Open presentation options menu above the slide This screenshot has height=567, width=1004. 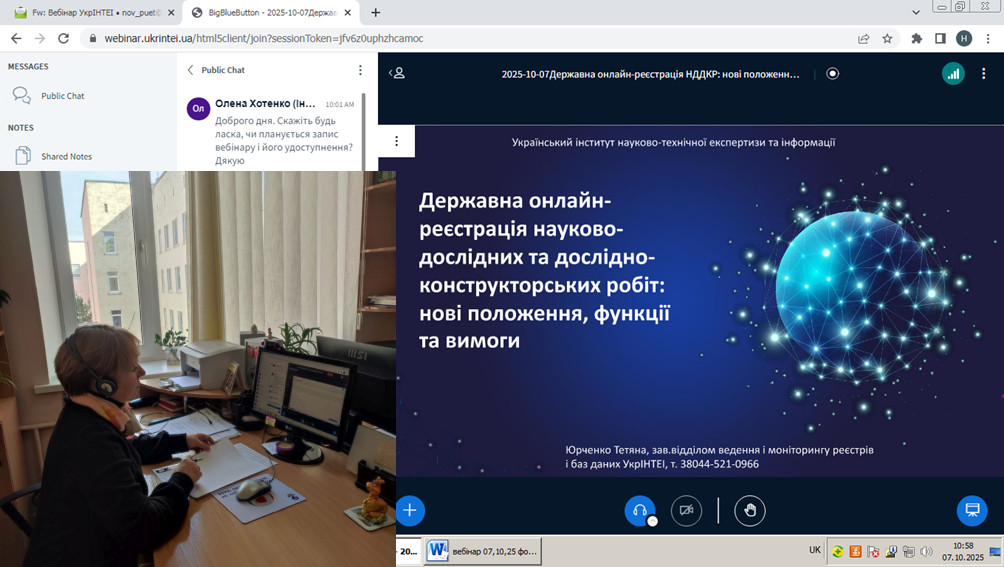coord(397,141)
